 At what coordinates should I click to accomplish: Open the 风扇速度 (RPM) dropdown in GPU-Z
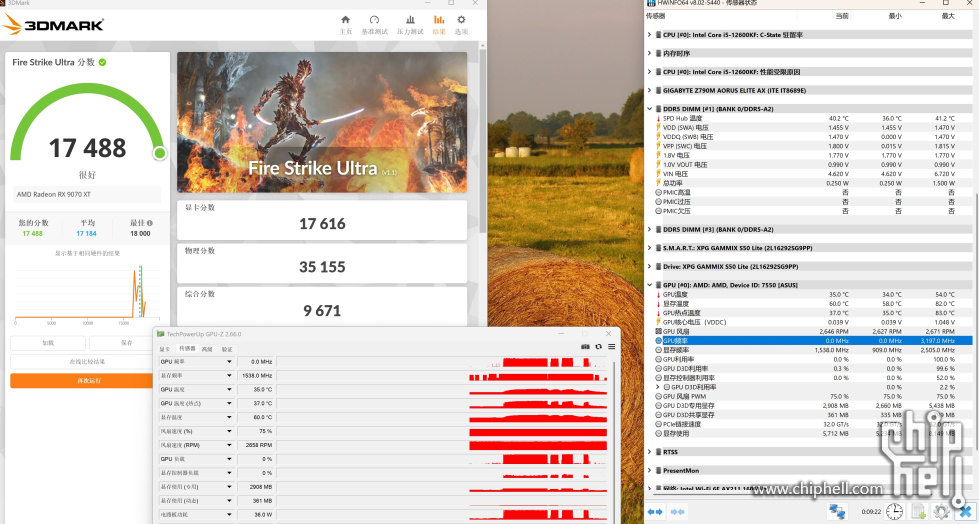[229, 445]
